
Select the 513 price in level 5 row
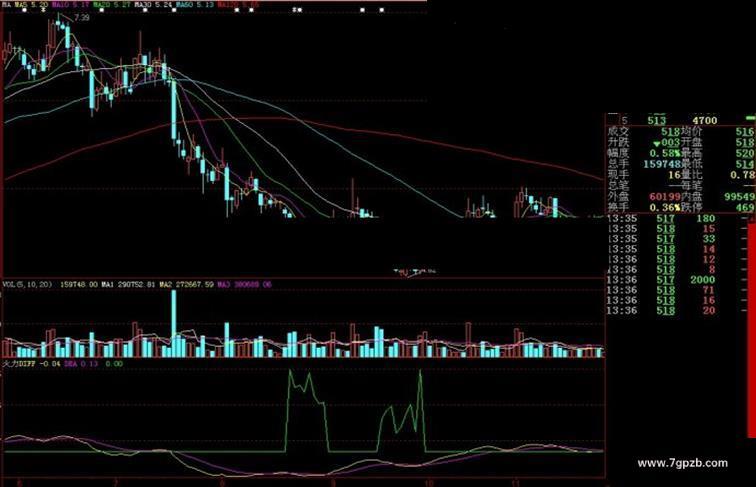click(657, 120)
